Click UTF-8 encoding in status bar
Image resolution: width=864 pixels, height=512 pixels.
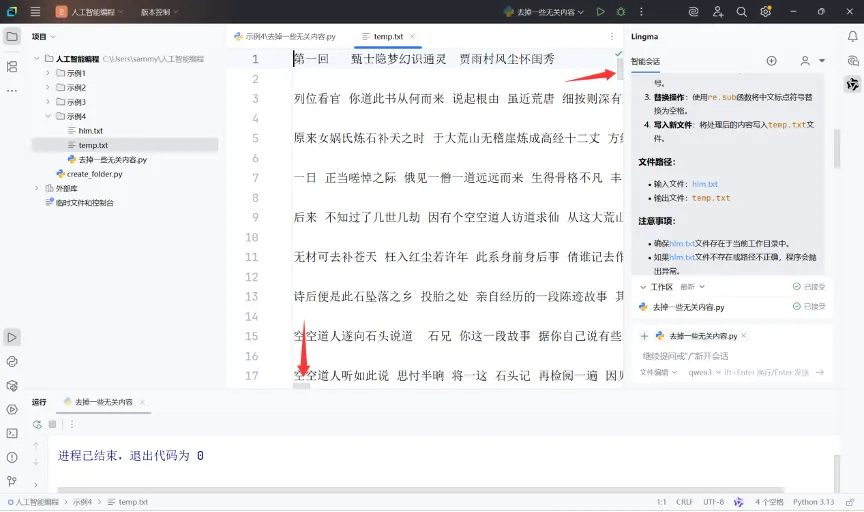pyautogui.click(x=714, y=502)
